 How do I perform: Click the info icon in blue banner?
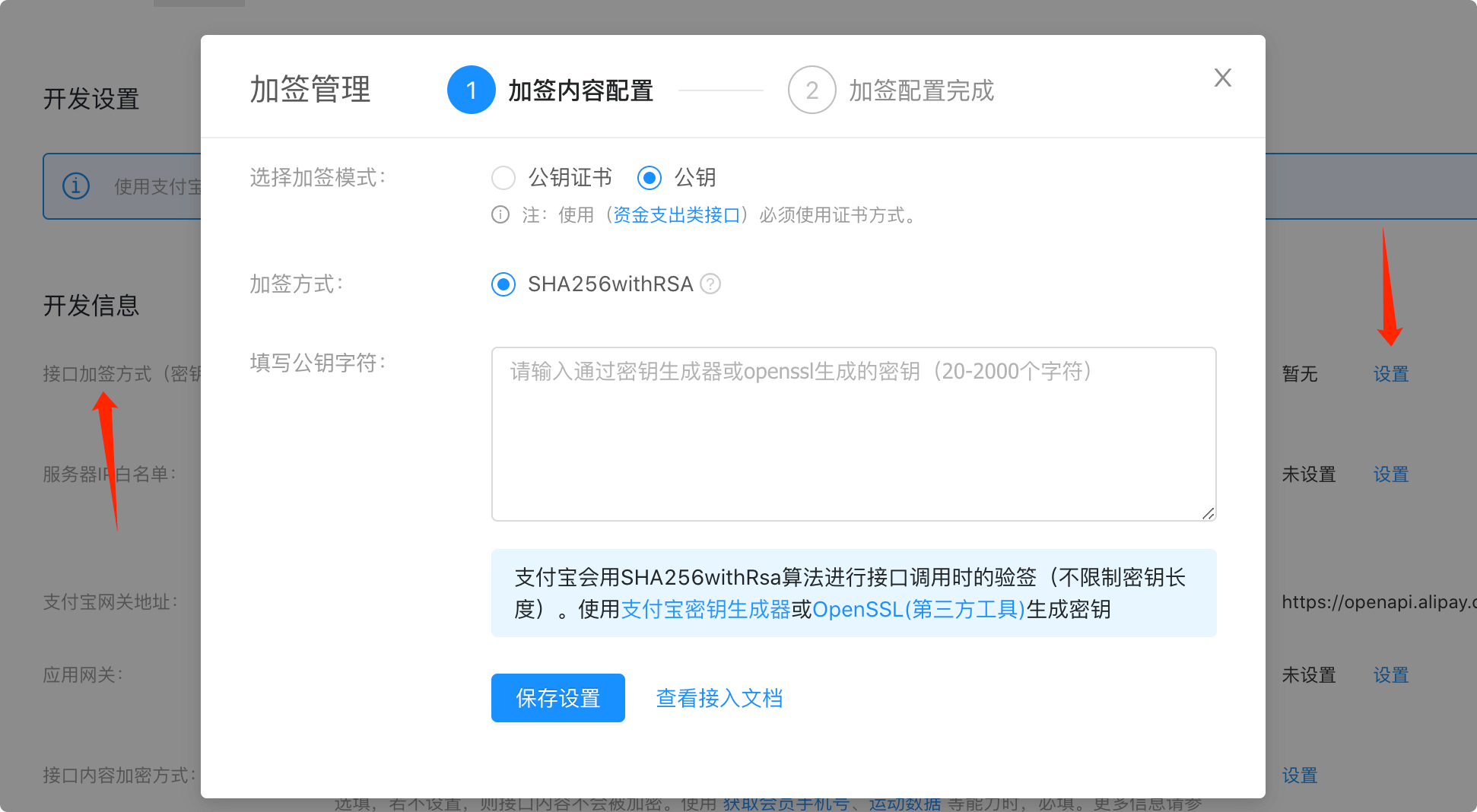pyautogui.click(x=76, y=186)
